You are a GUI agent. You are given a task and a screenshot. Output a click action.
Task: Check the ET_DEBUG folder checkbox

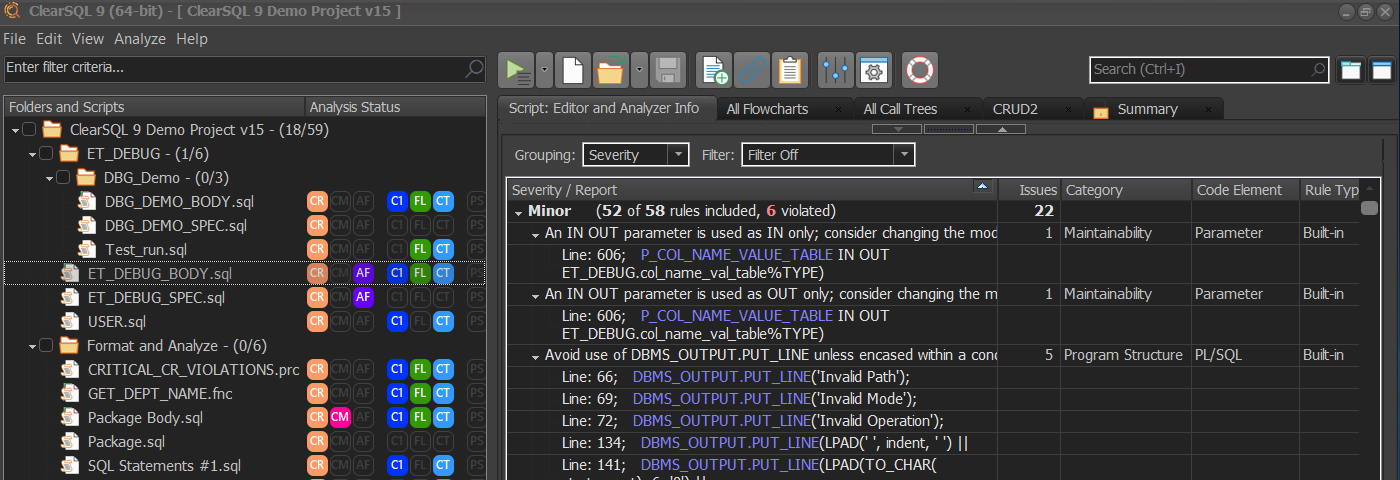pos(46,154)
